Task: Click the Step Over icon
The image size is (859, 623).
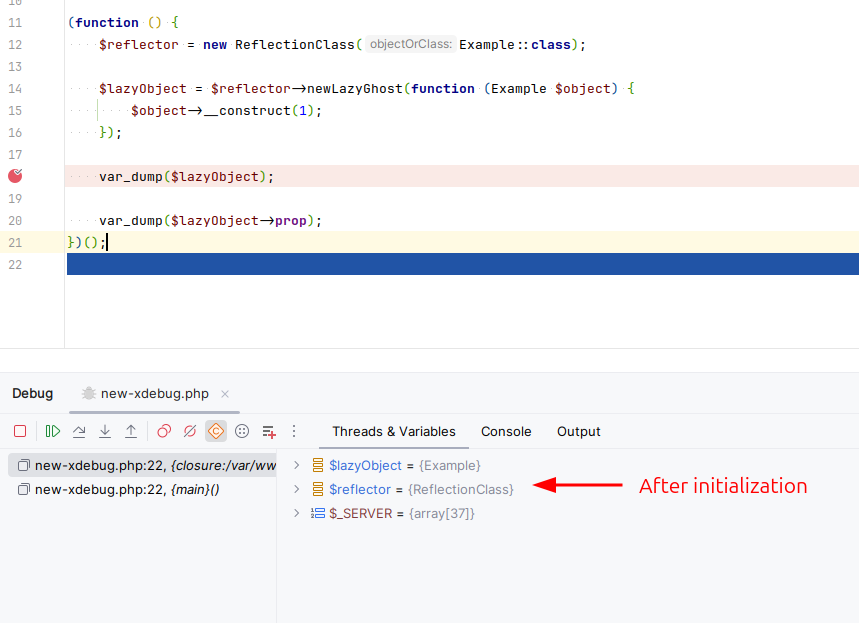Action: [79, 431]
